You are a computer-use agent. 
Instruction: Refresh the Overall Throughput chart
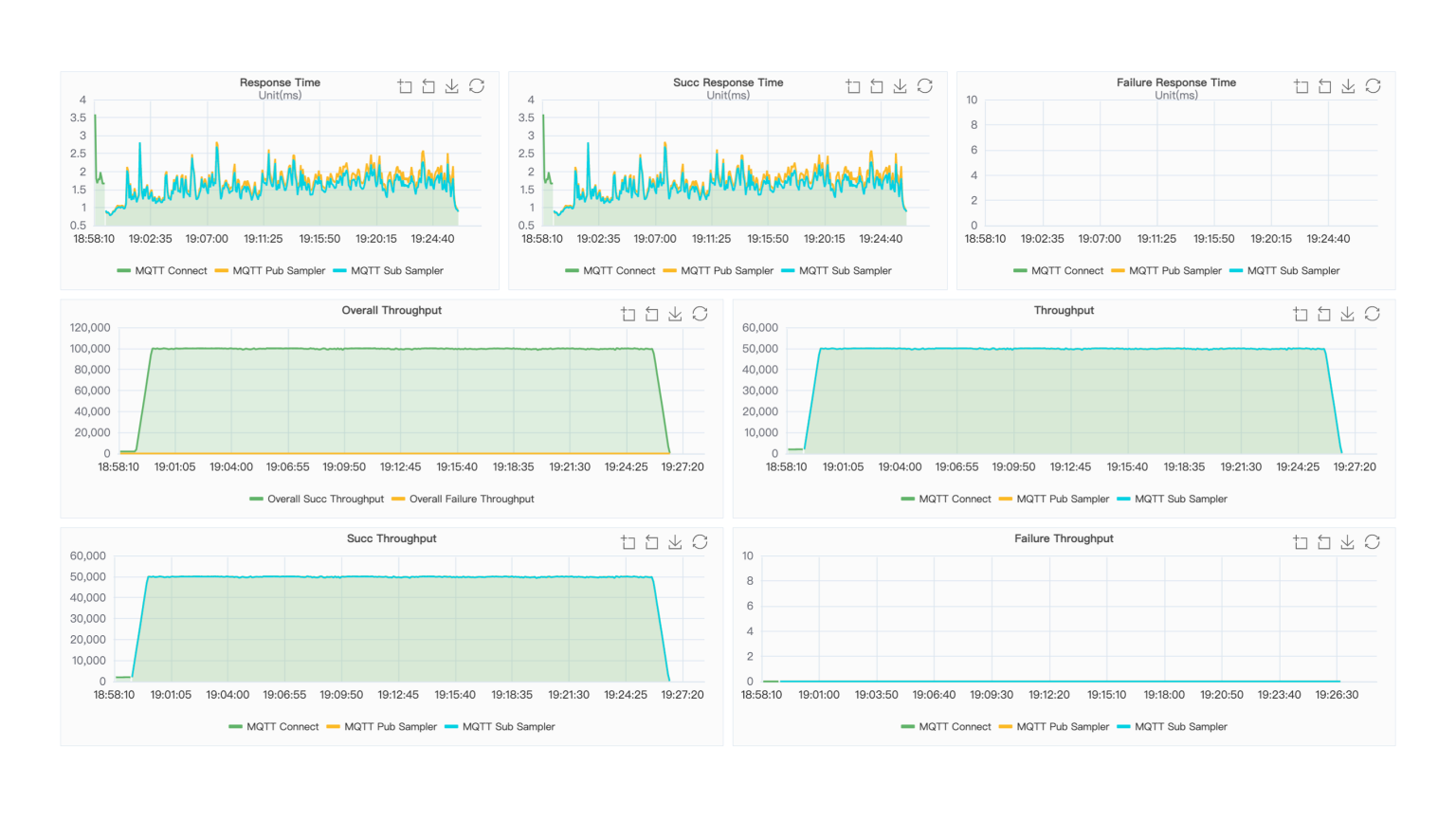700,314
